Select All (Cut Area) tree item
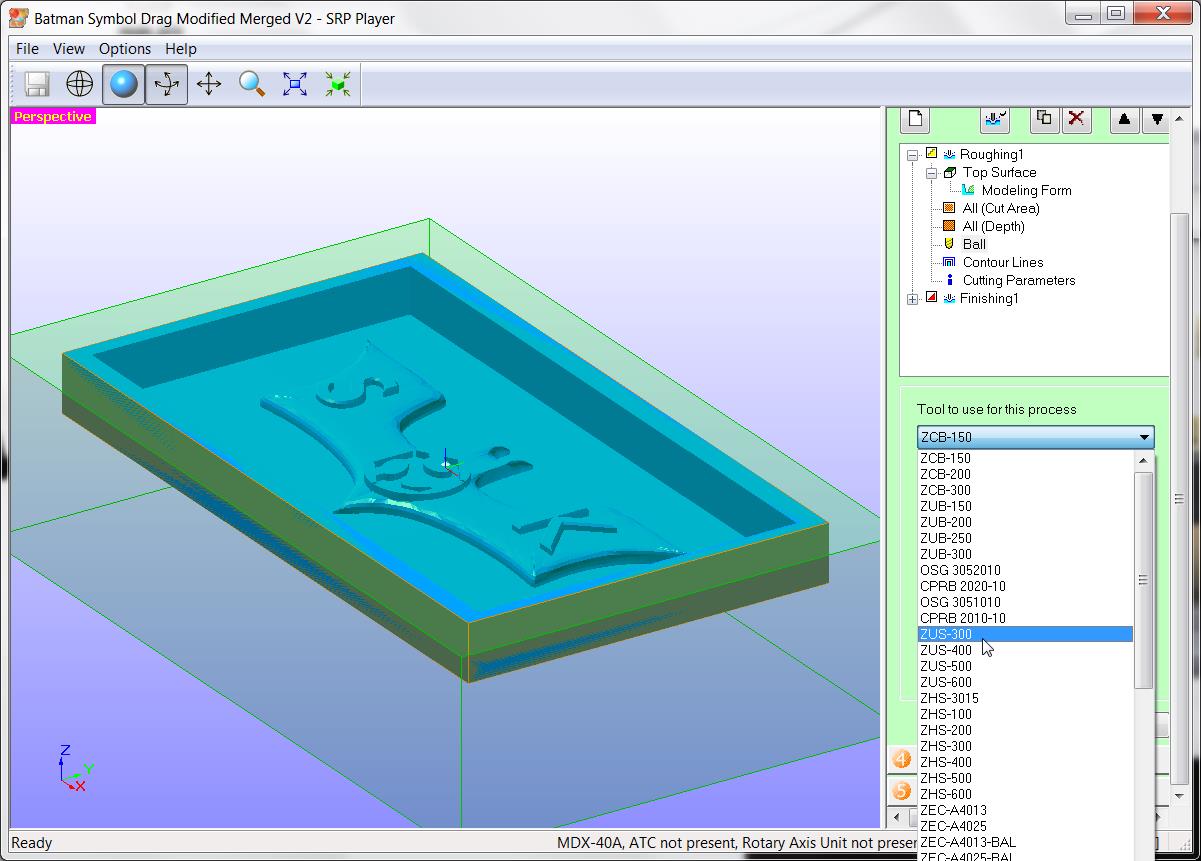 click(x=1001, y=208)
